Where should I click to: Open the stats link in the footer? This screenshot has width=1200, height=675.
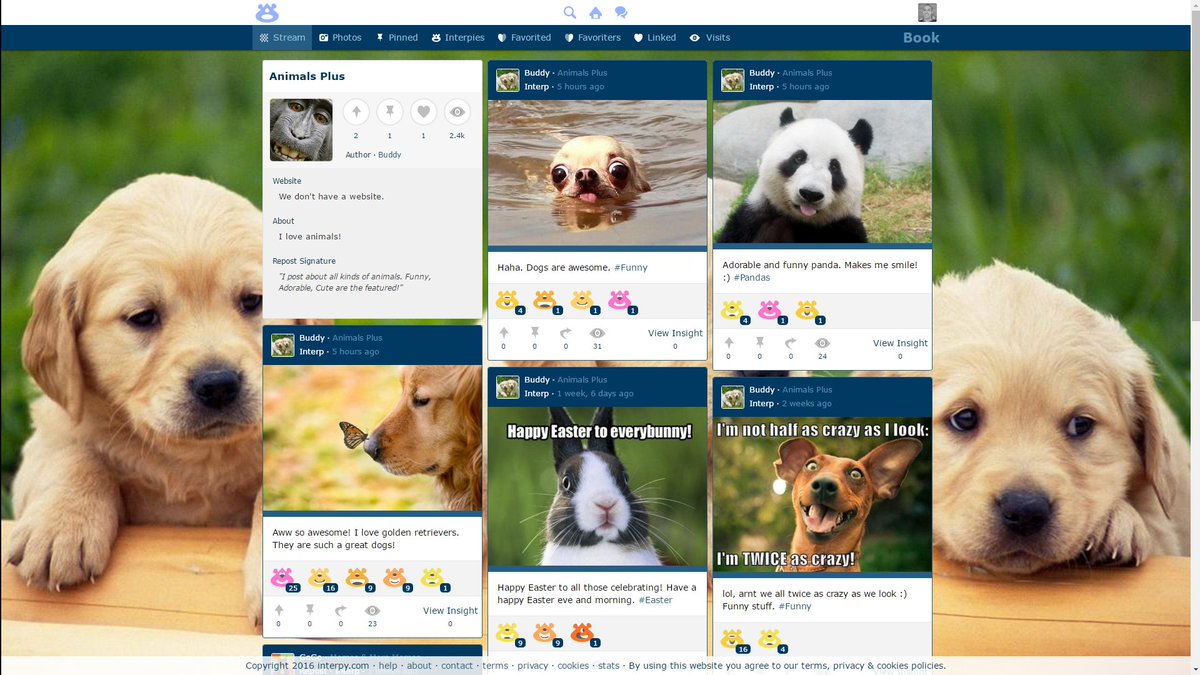tap(608, 666)
